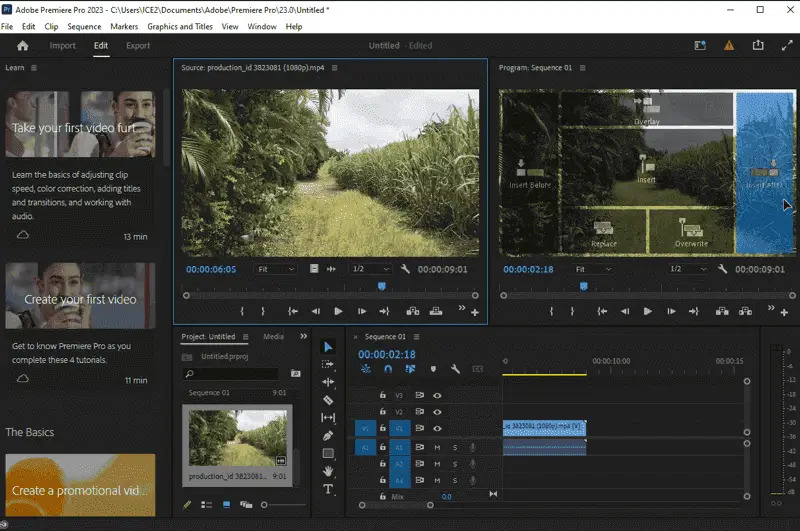Switch Project panel to List View
Image resolution: width=800 pixels, height=531 pixels.
pos(206,504)
